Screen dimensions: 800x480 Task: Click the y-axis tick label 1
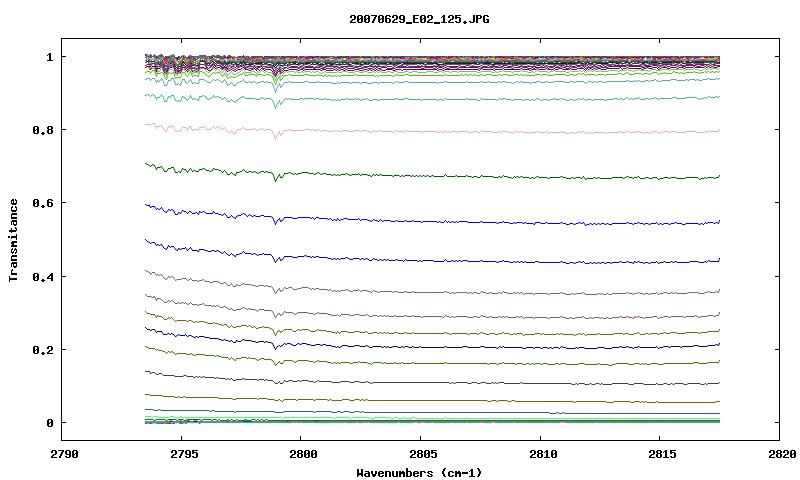49,57
